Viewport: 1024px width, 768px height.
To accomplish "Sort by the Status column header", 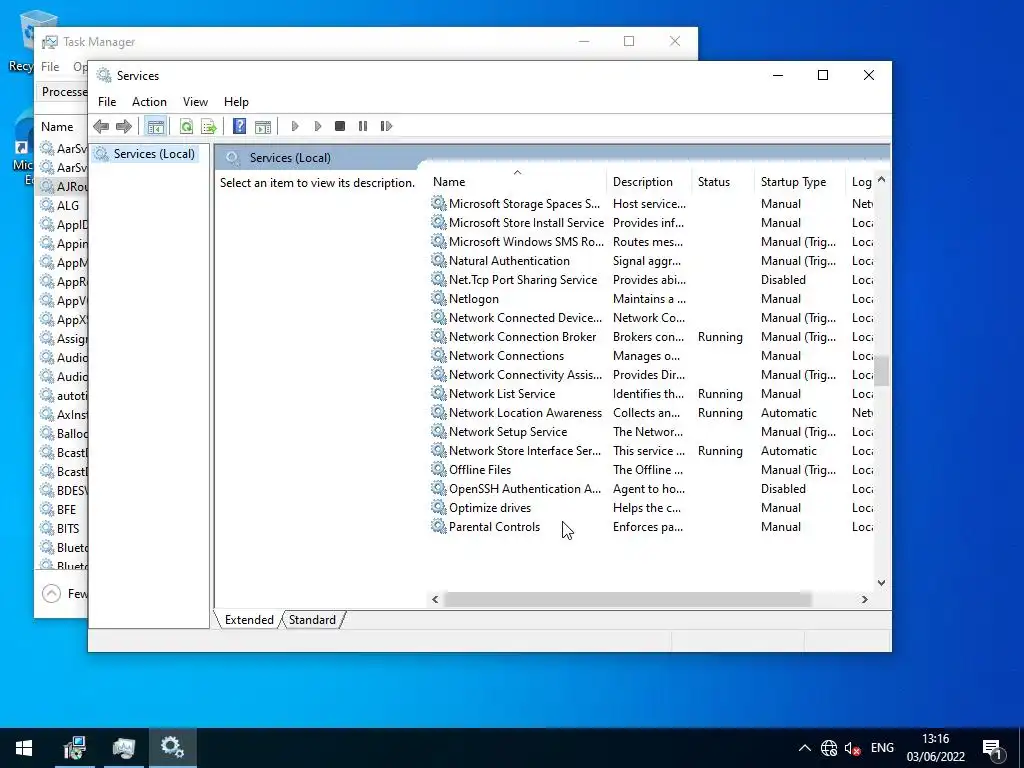I will click(x=724, y=182).
